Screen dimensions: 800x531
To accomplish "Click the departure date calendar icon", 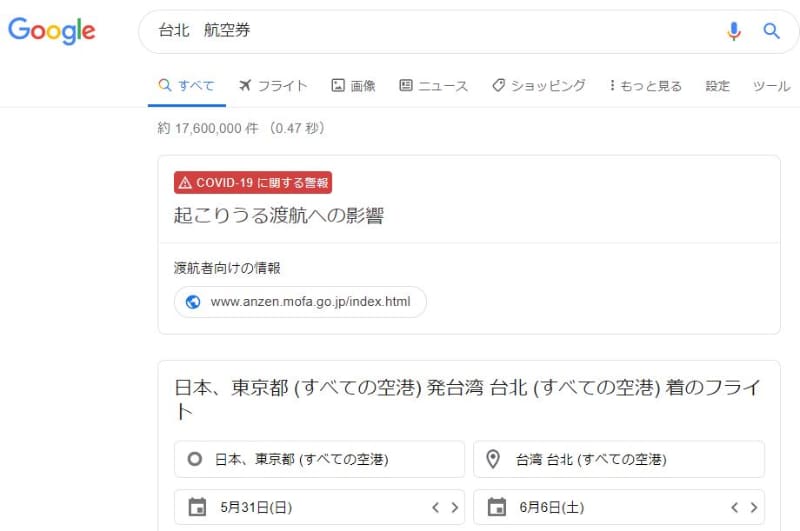I will [x=197, y=507].
